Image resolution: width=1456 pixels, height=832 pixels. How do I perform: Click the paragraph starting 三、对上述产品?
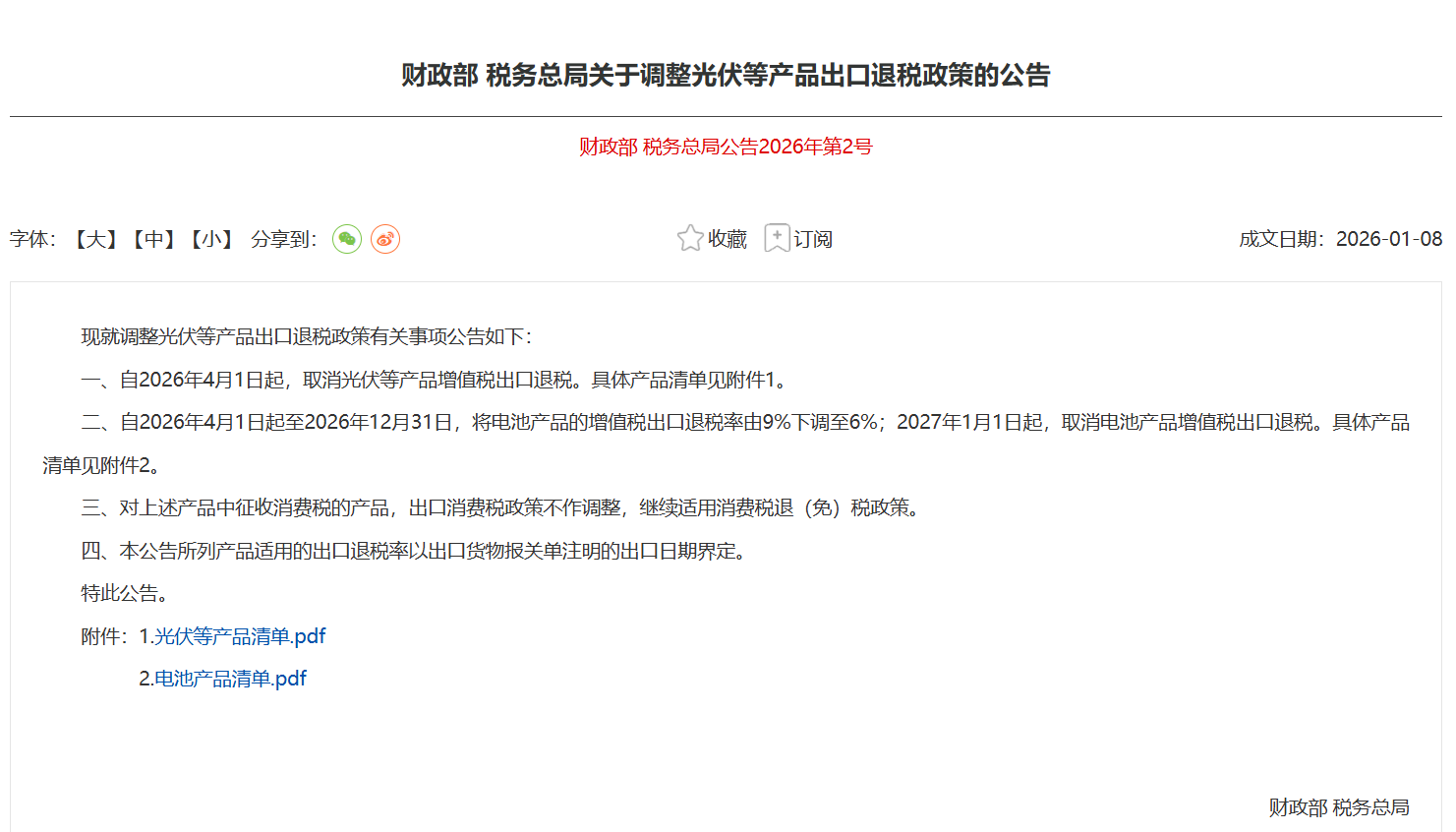point(501,507)
